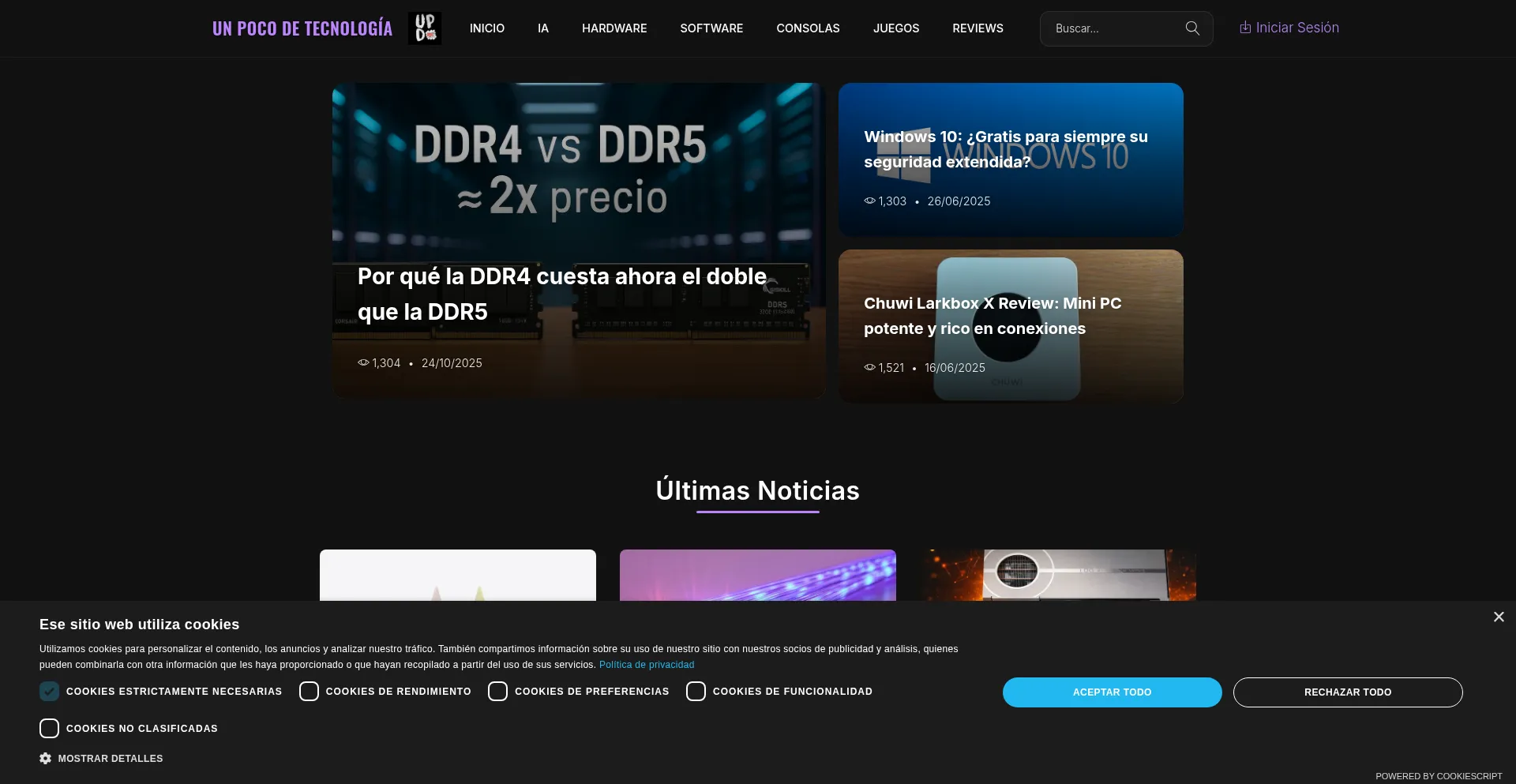Enable Cookies de Rendimiento checkbox
Screen dimensions: 1516x784
point(309,692)
